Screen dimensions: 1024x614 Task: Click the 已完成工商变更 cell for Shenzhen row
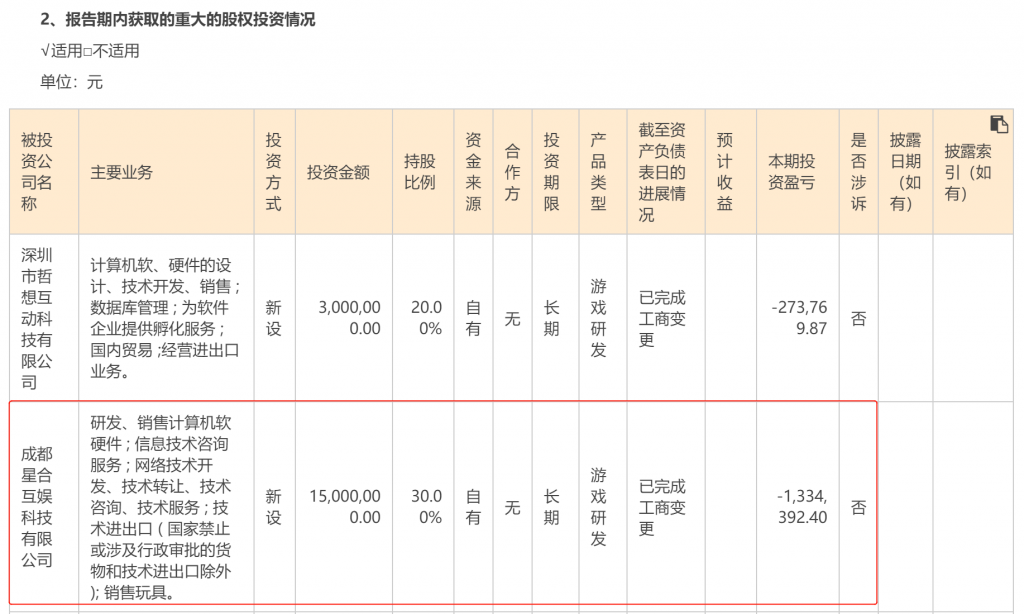click(x=663, y=316)
